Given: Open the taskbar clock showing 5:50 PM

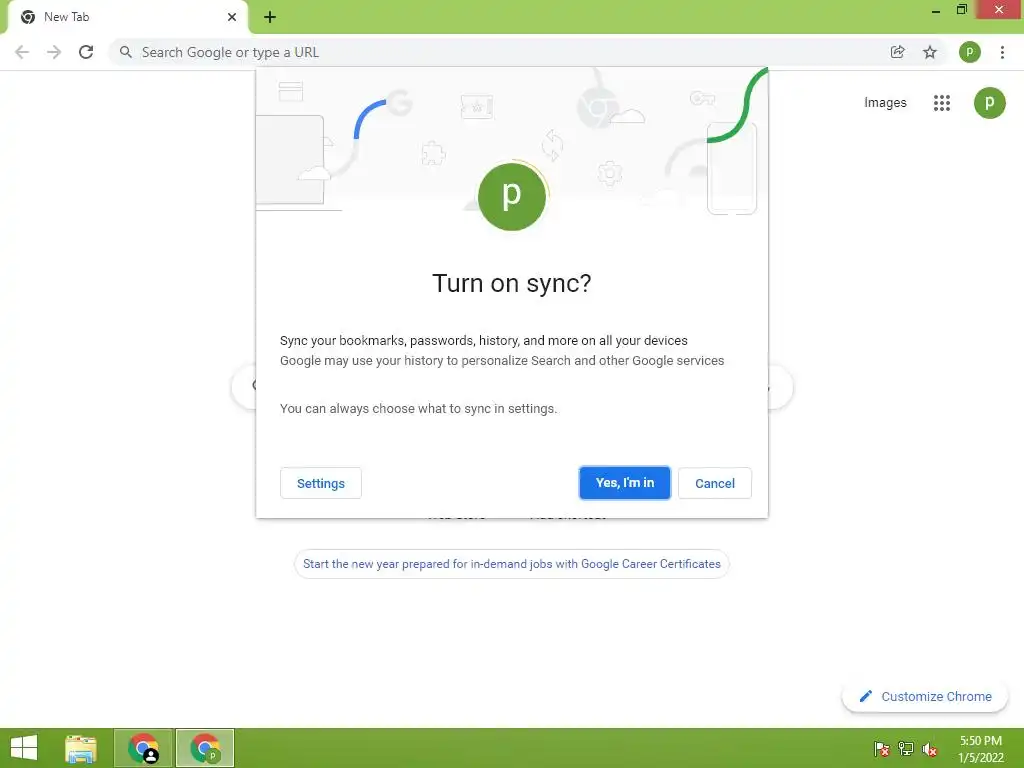Looking at the screenshot, I should coord(980,749).
